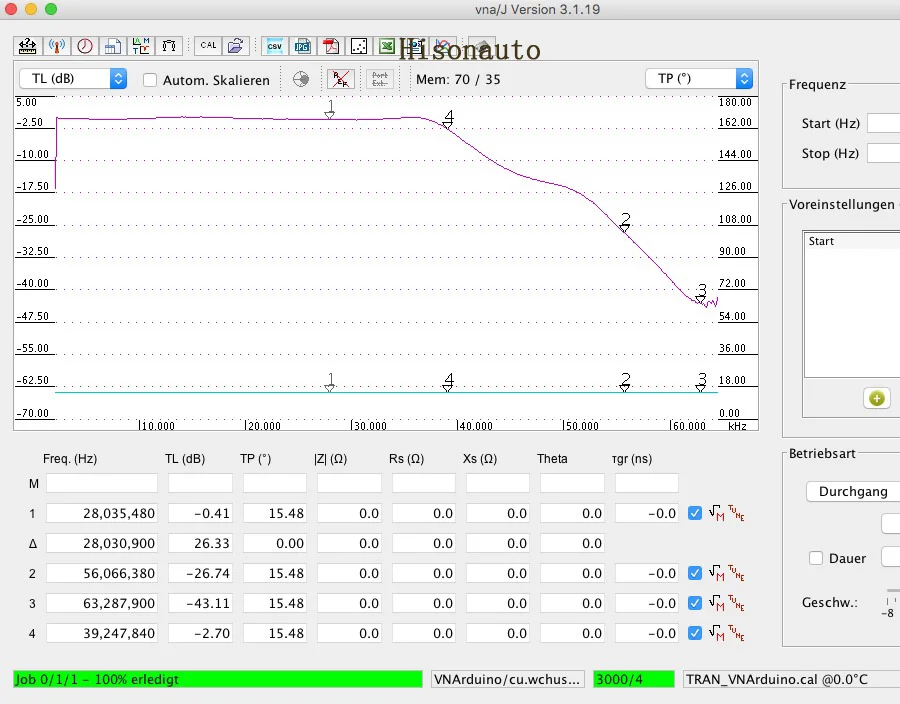Export data to Excel spreadsheet
The width and height of the screenshot is (900, 704).
[x=386, y=46]
